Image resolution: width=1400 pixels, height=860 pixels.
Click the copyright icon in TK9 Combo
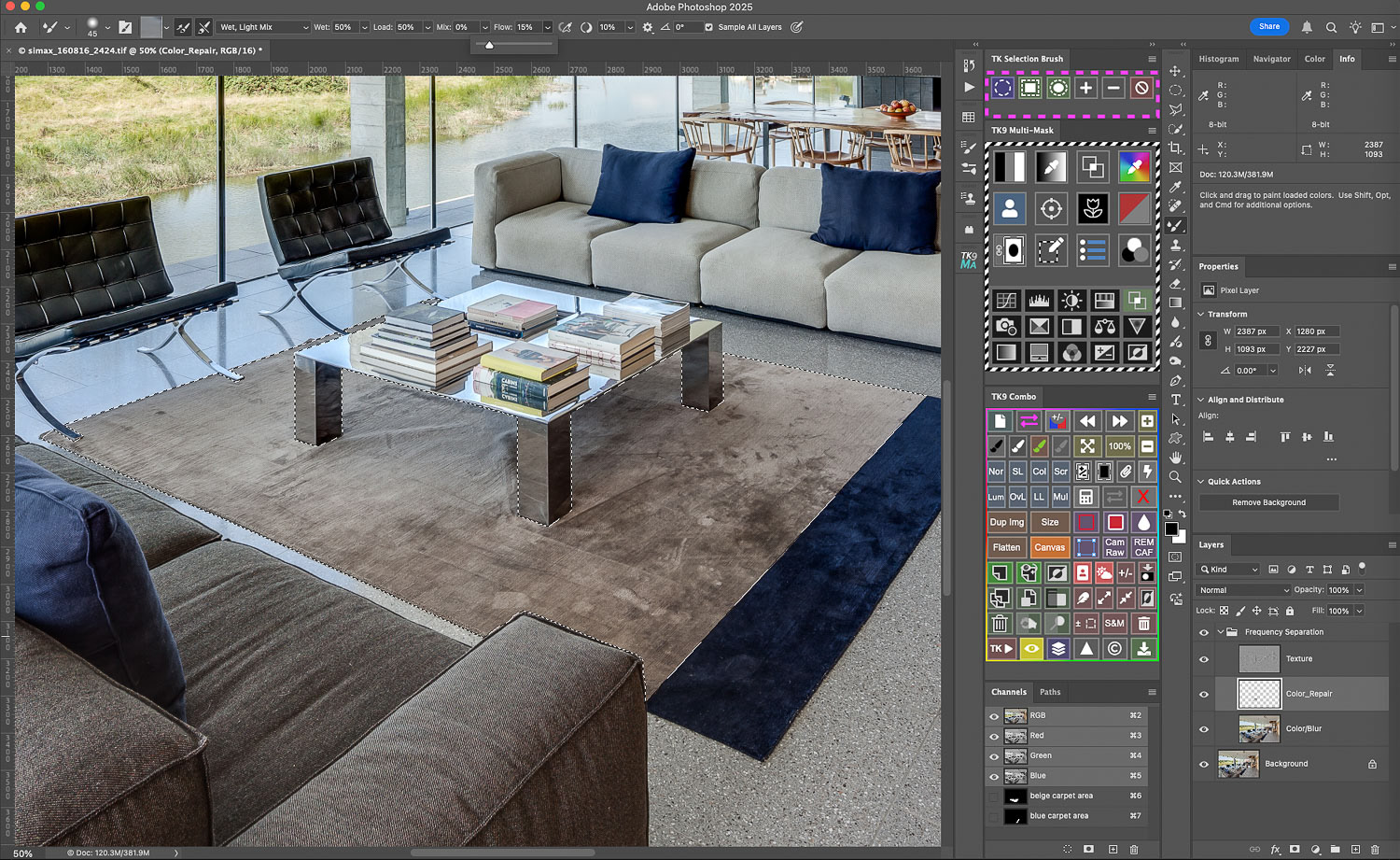1114,649
